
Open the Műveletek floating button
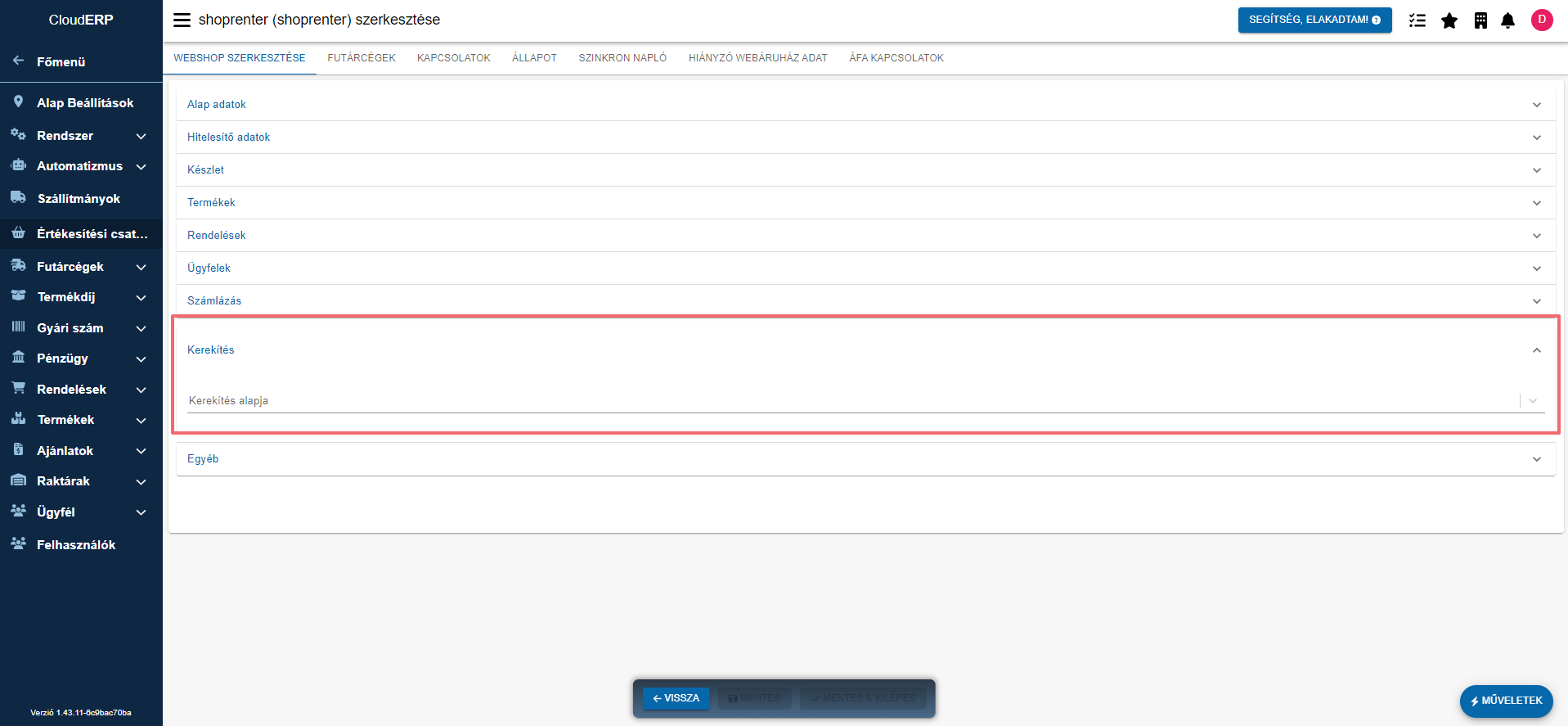click(x=1506, y=701)
